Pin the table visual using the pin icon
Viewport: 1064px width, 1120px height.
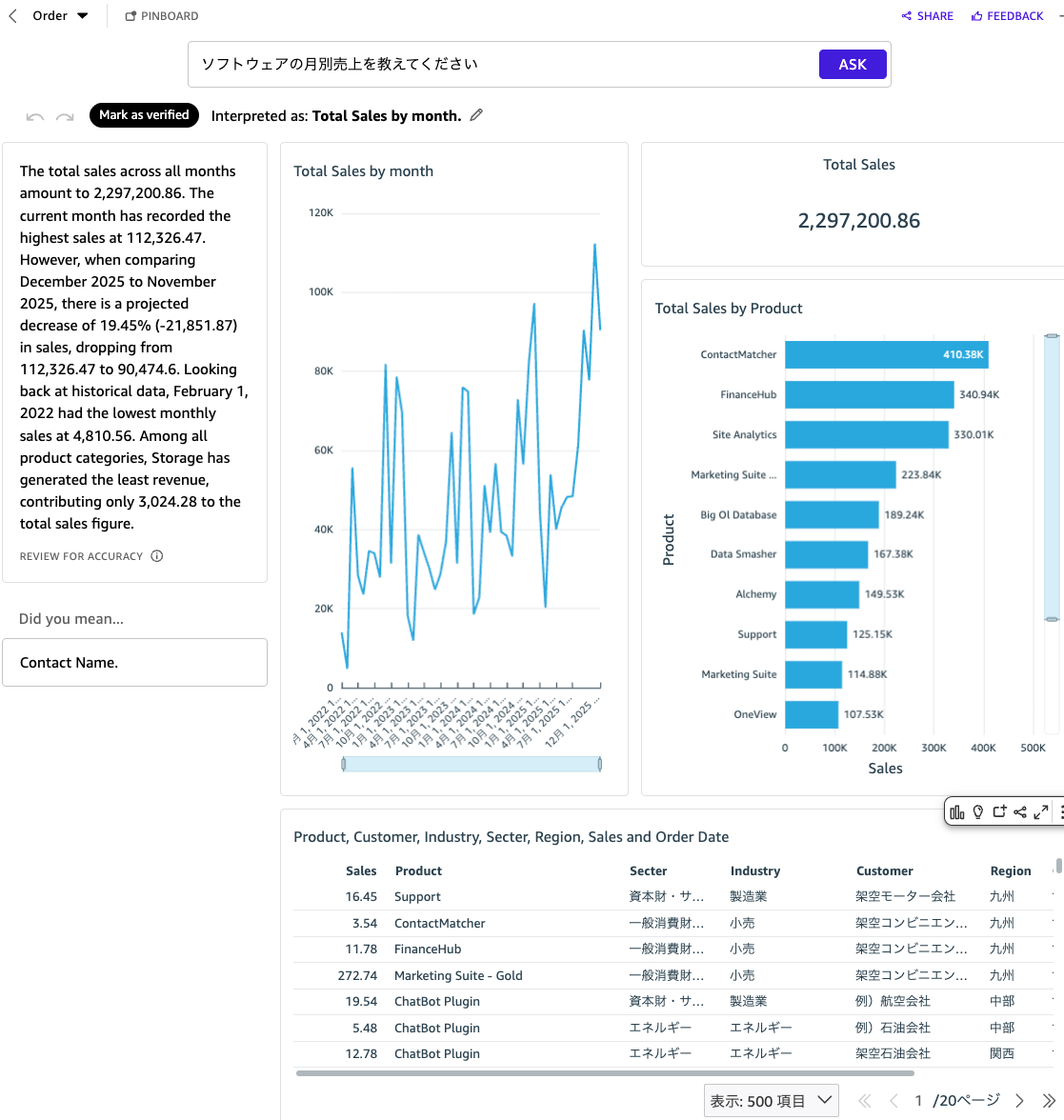999,811
